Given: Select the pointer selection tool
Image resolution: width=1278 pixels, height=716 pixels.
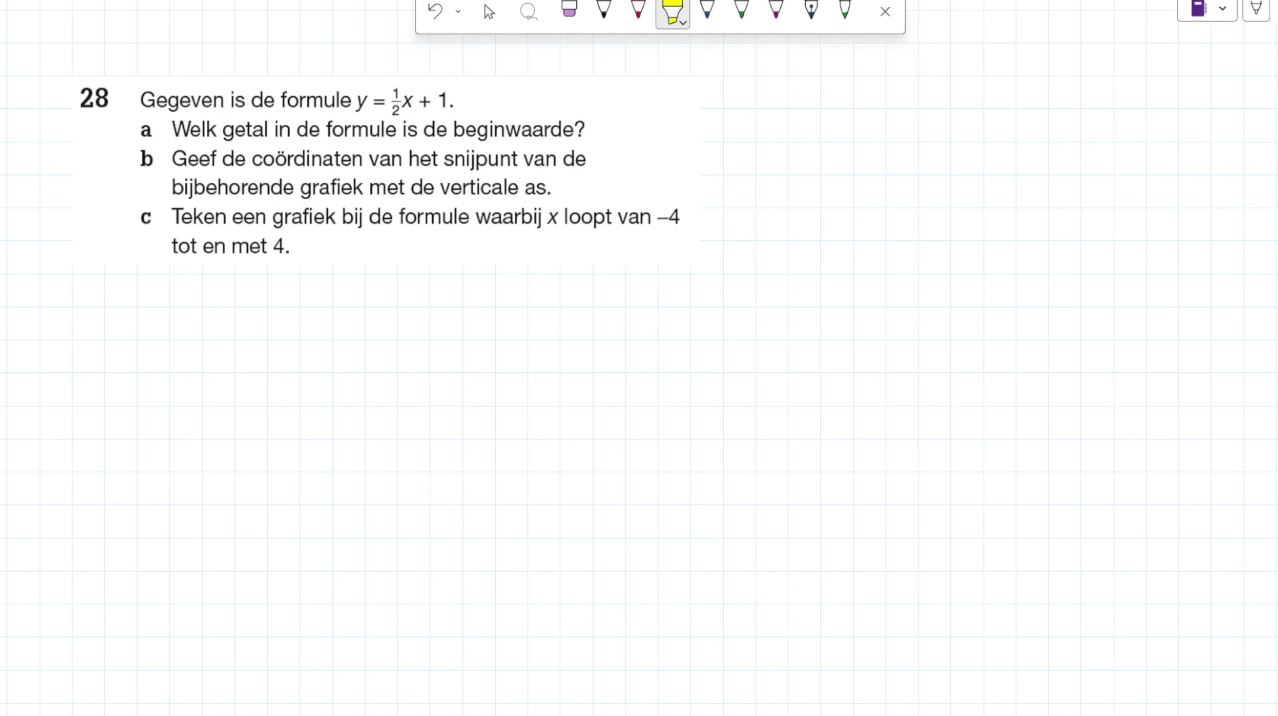Looking at the screenshot, I should pyautogui.click(x=489, y=12).
